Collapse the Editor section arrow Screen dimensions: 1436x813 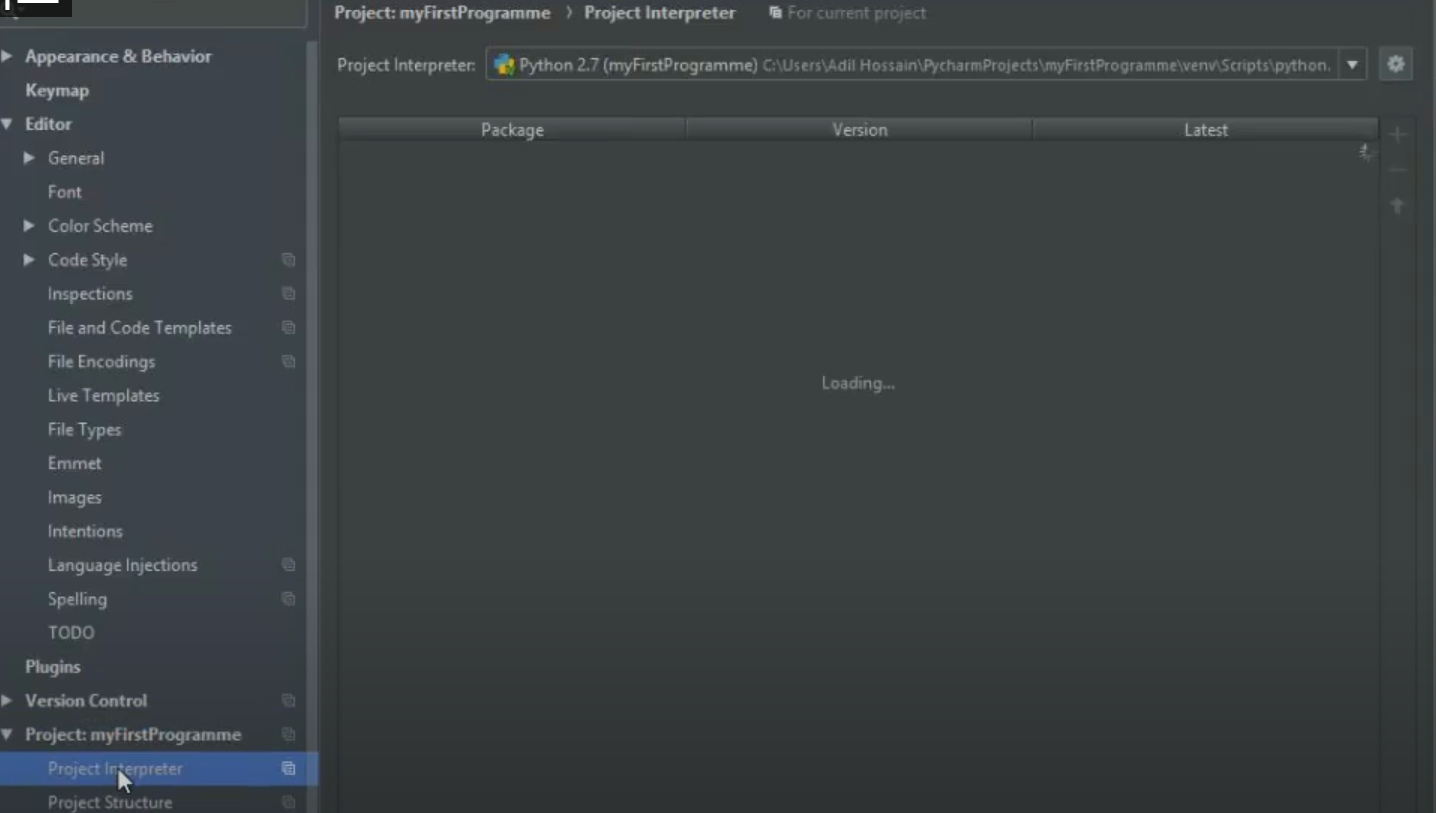coord(7,125)
